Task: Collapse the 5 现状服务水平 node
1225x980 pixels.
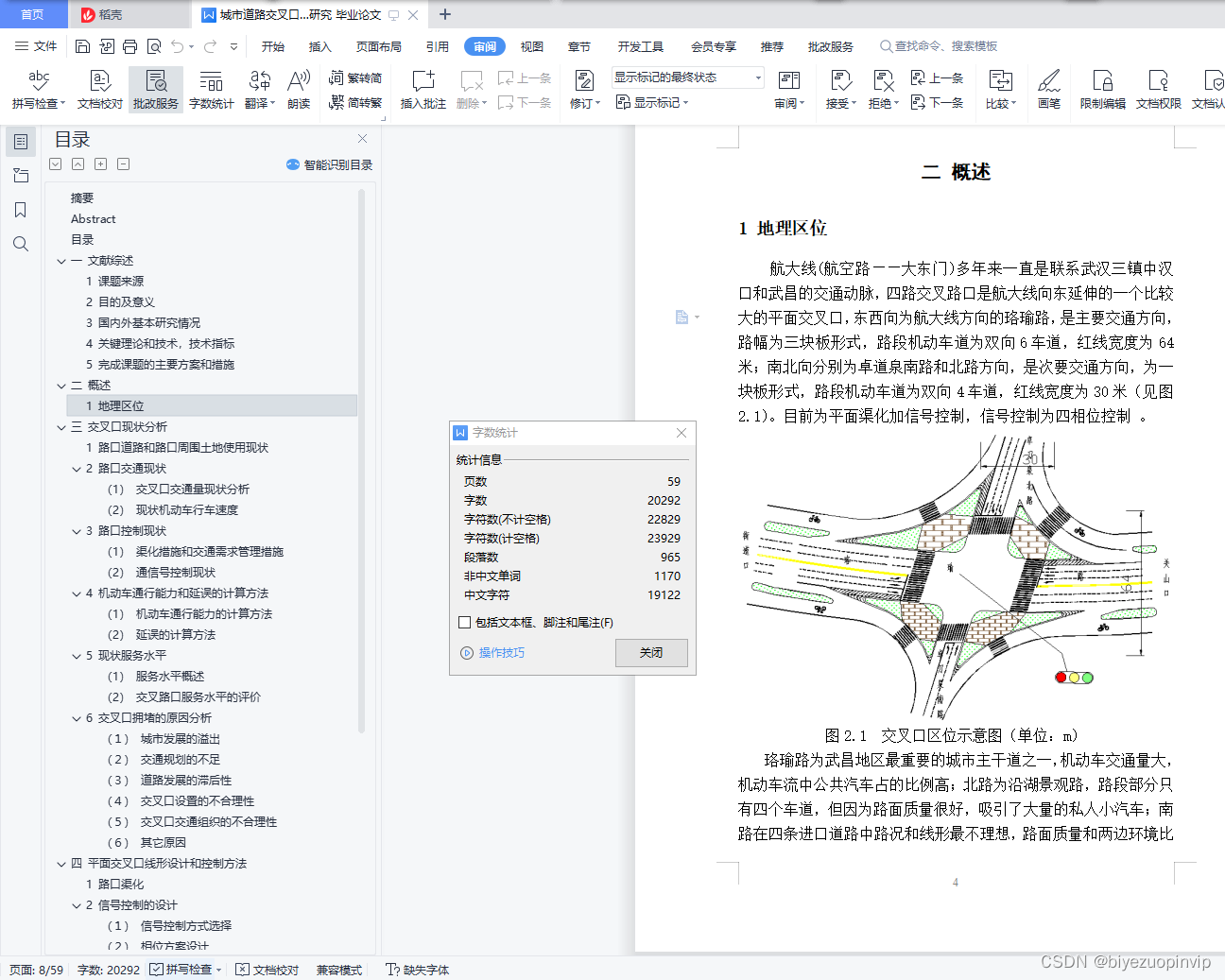Action: click(77, 656)
